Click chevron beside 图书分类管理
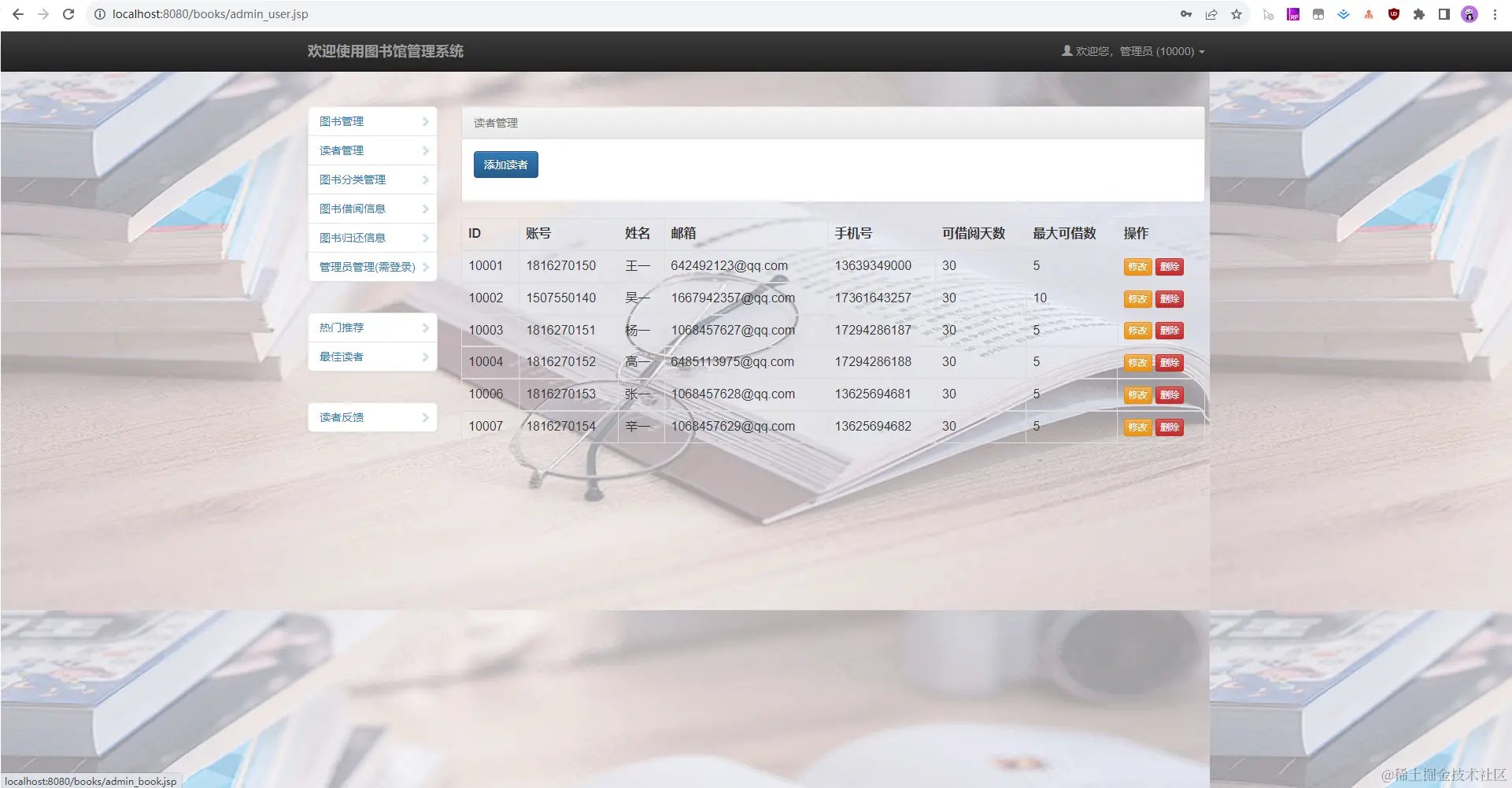Viewport: 1512px width, 788px height. click(x=425, y=179)
